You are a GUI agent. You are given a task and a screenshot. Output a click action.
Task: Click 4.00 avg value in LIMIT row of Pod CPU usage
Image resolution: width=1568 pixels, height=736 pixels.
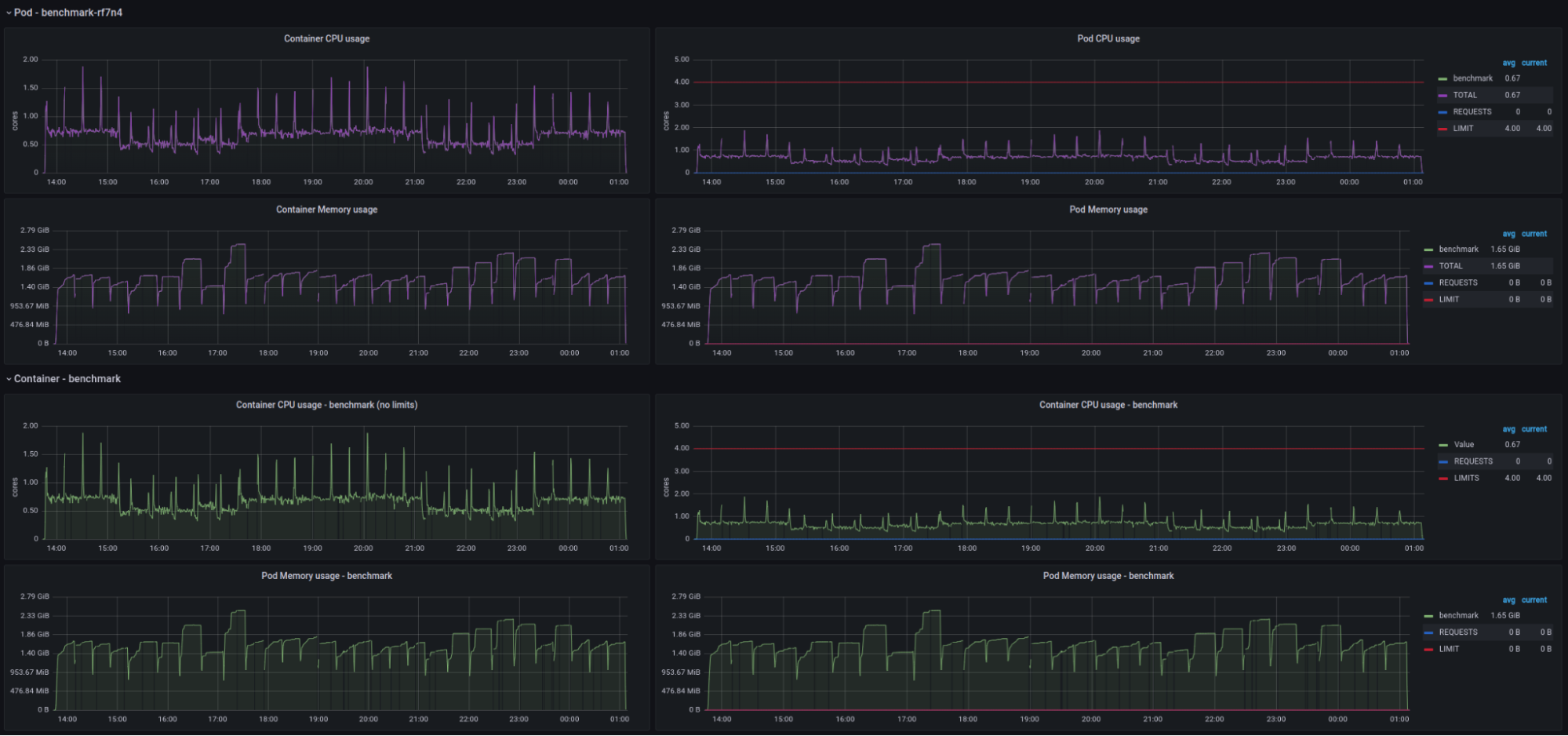point(1512,129)
